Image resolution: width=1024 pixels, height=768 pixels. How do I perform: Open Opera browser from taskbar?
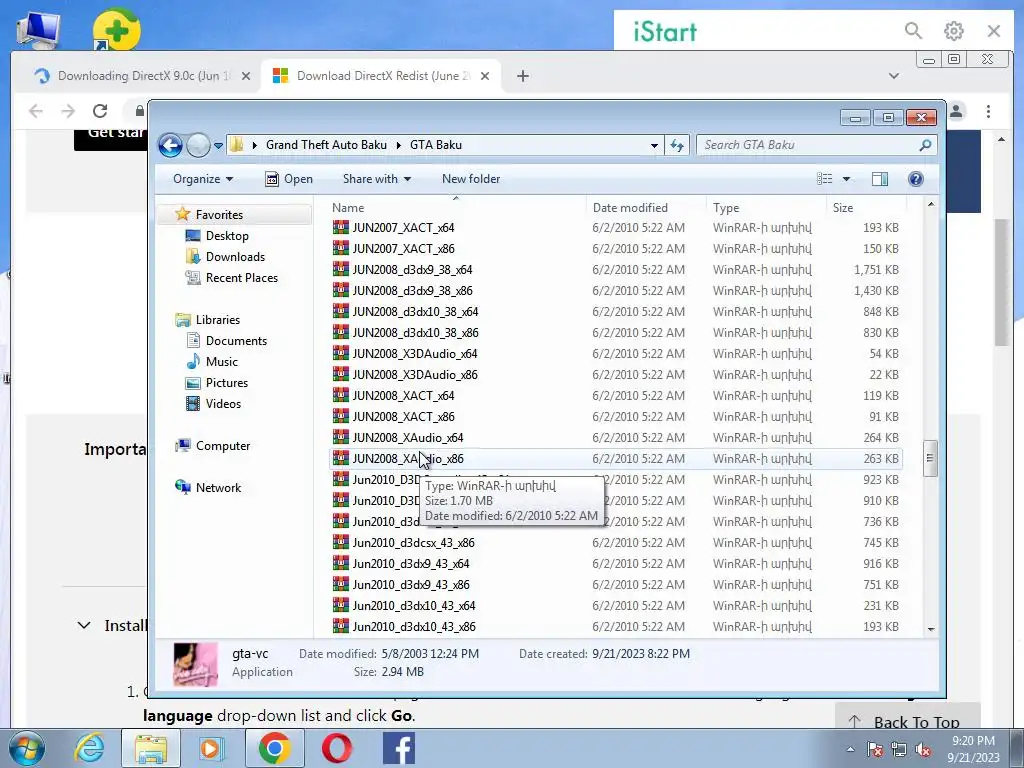336,748
